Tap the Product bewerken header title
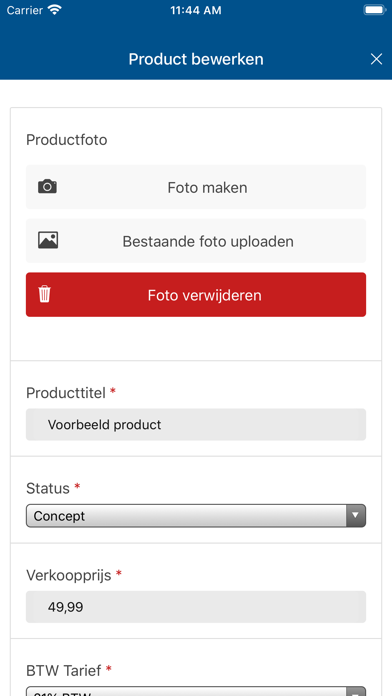Screen dimensions: 392x696 pyautogui.click(x=196, y=59)
